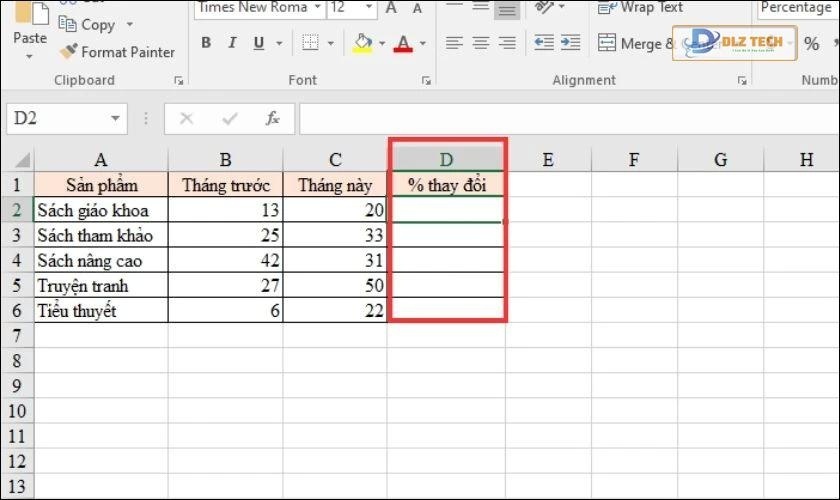Align text to the left
Image resolution: width=840 pixels, height=500 pixels.
(x=454, y=43)
